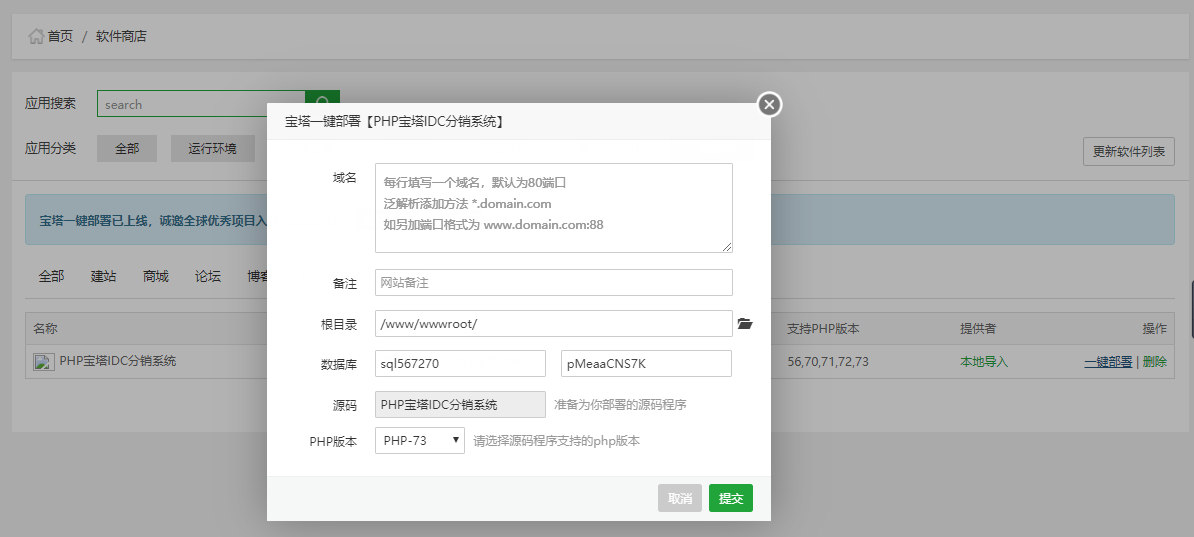Switch to the 商城 tab
Screen dimensions: 1194x537
click(x=155, y=276)
